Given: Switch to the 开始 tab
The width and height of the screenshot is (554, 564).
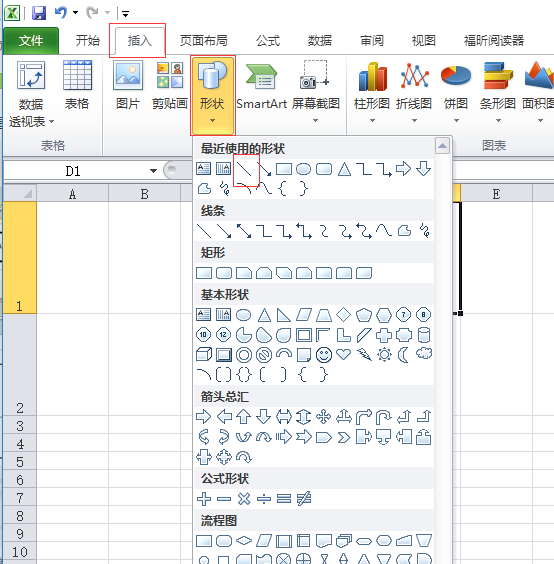Looking at the screenshot, I should pos(87,40).
